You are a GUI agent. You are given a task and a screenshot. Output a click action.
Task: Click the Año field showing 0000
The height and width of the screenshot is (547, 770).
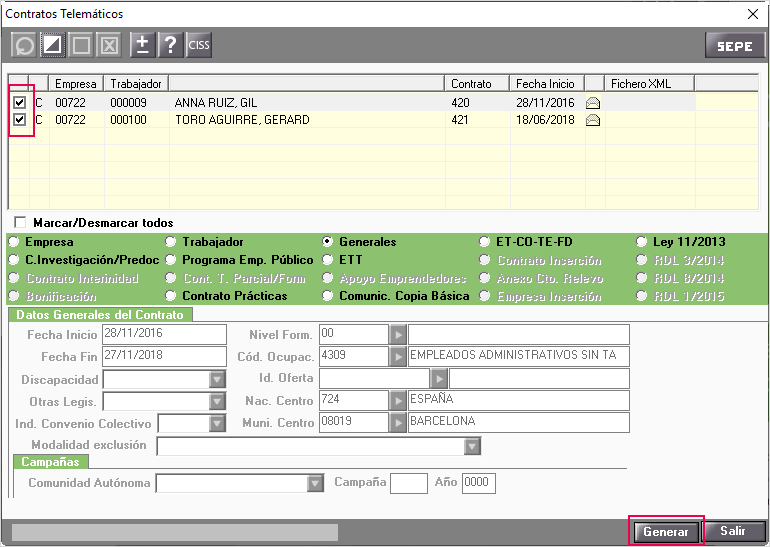click(479, 483)
